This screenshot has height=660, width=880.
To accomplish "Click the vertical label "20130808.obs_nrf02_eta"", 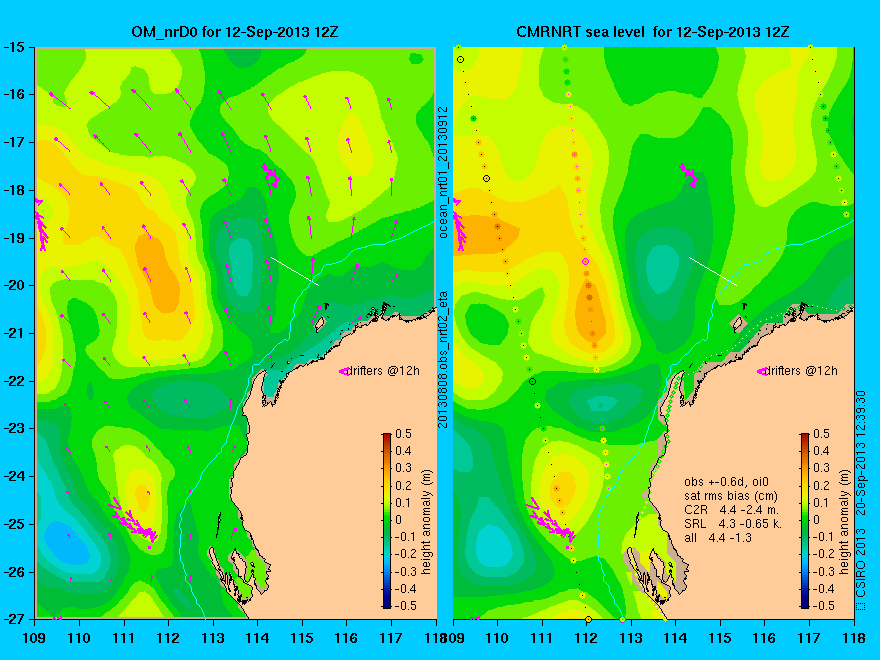I will pos(443,359).
